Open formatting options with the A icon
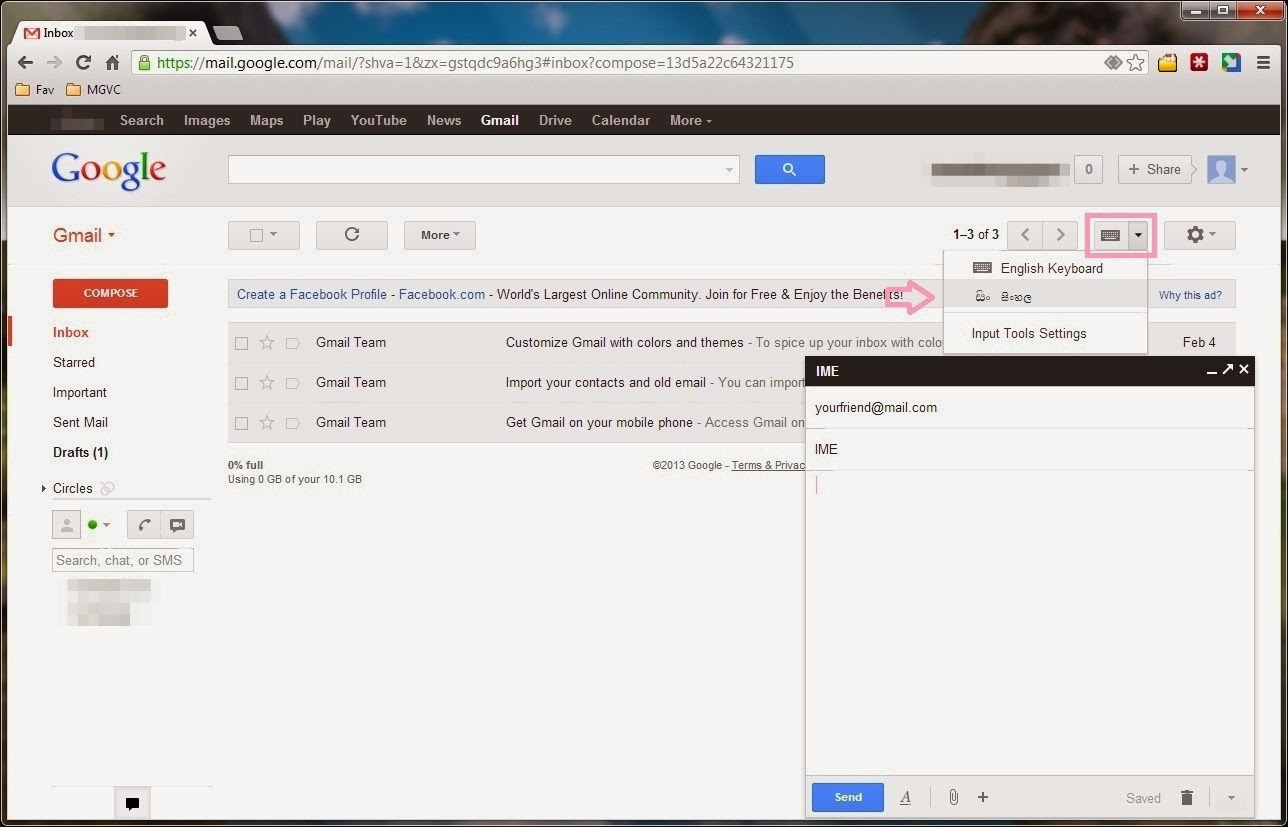Viewport: 1288px width, 827px height. click(x=905, y=797)
